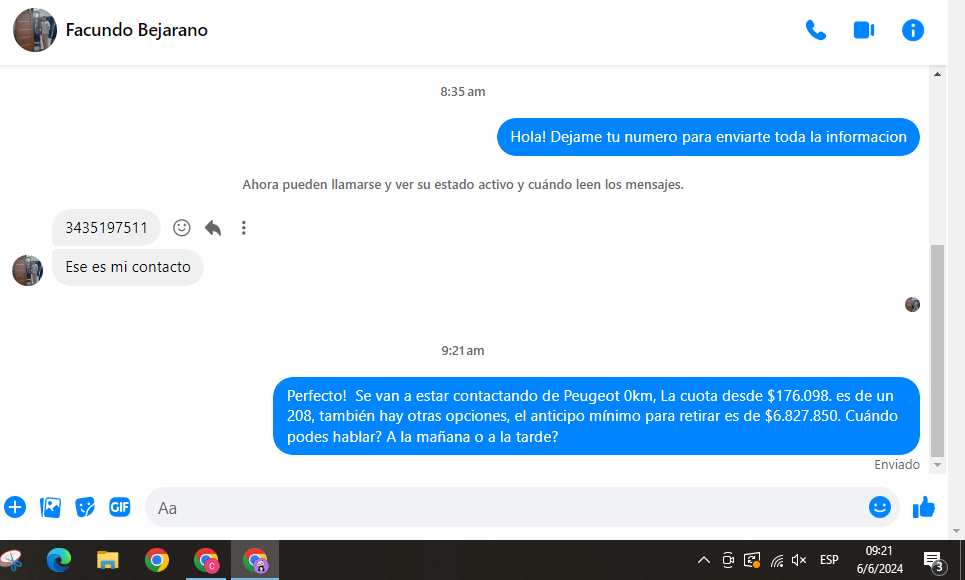This screenshot has height=580, width=965.
Task: Click the "Ese es mi contacto" message bubble
Action: click(128, 267)
